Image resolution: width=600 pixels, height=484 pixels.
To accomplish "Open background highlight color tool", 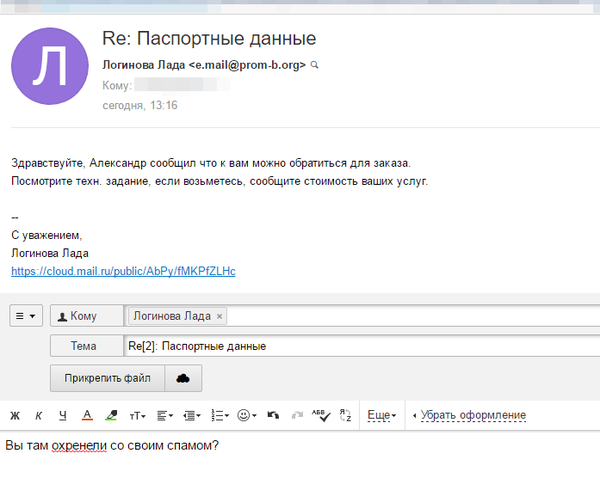I will [111, 415].
